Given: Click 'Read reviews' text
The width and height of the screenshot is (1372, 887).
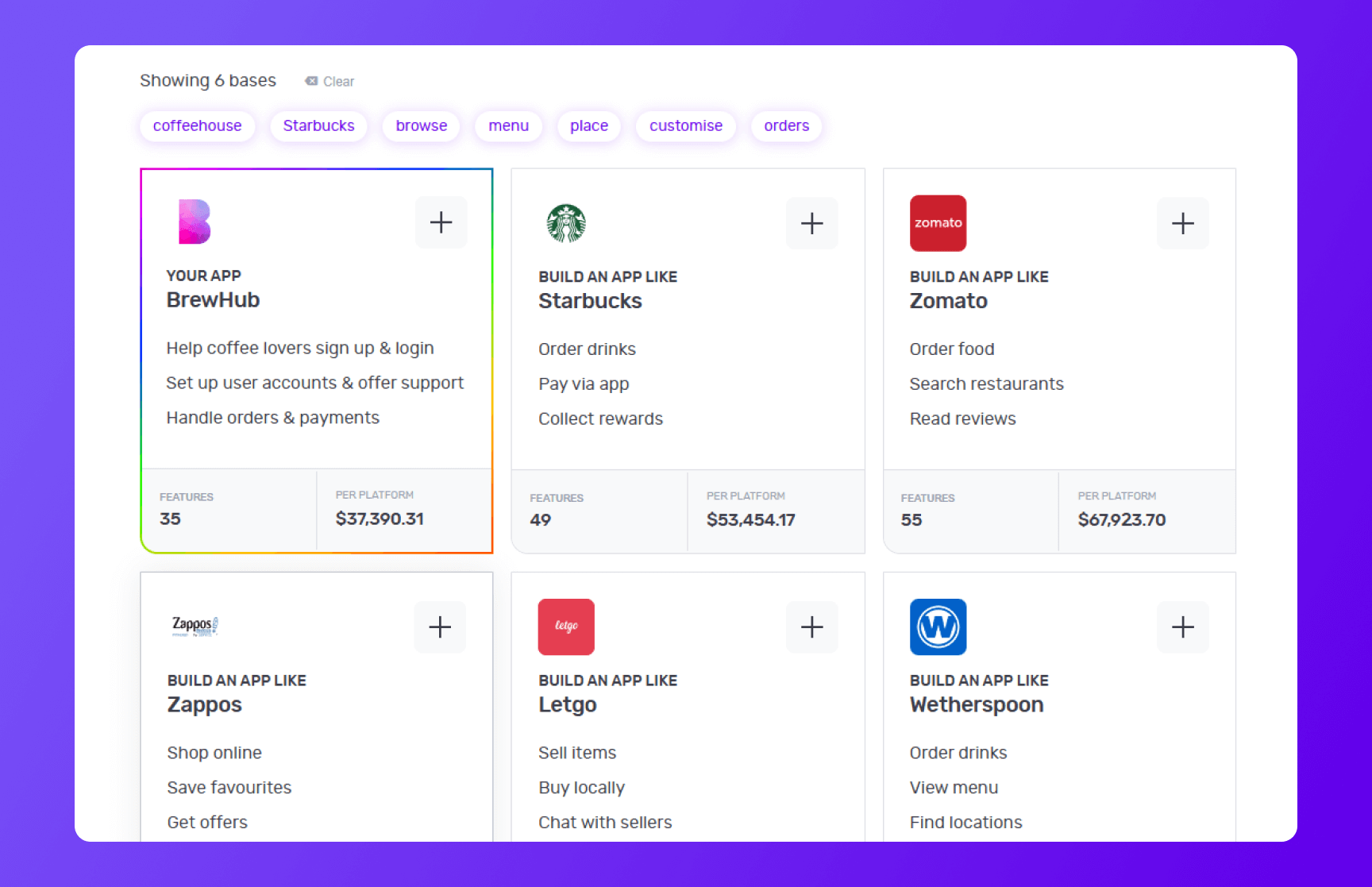Looking at the screenshot, I should [x=962, y=419].
